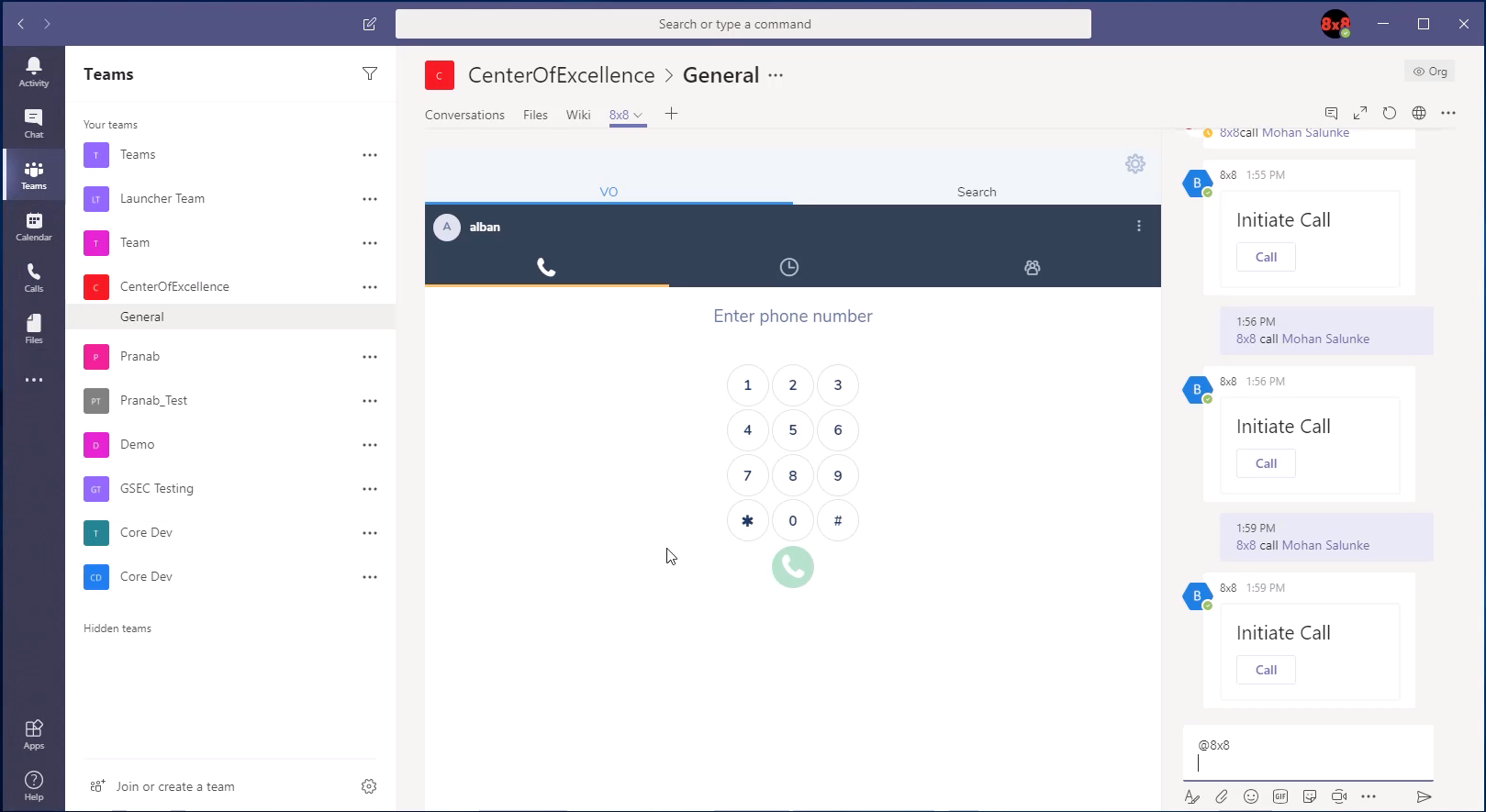Reload the 8x8 tab

click(x=1390, y=113)
